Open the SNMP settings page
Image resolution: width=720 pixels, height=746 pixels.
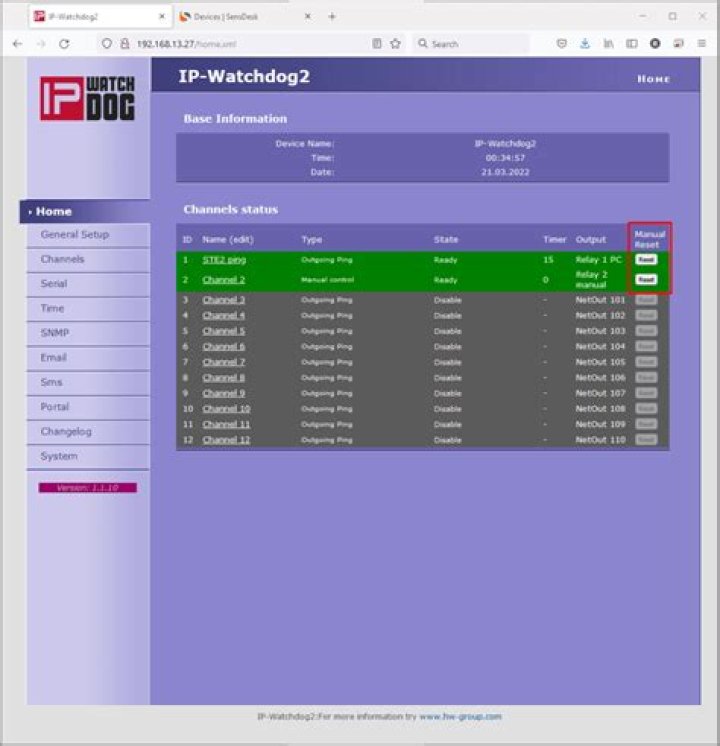[89, 334]
